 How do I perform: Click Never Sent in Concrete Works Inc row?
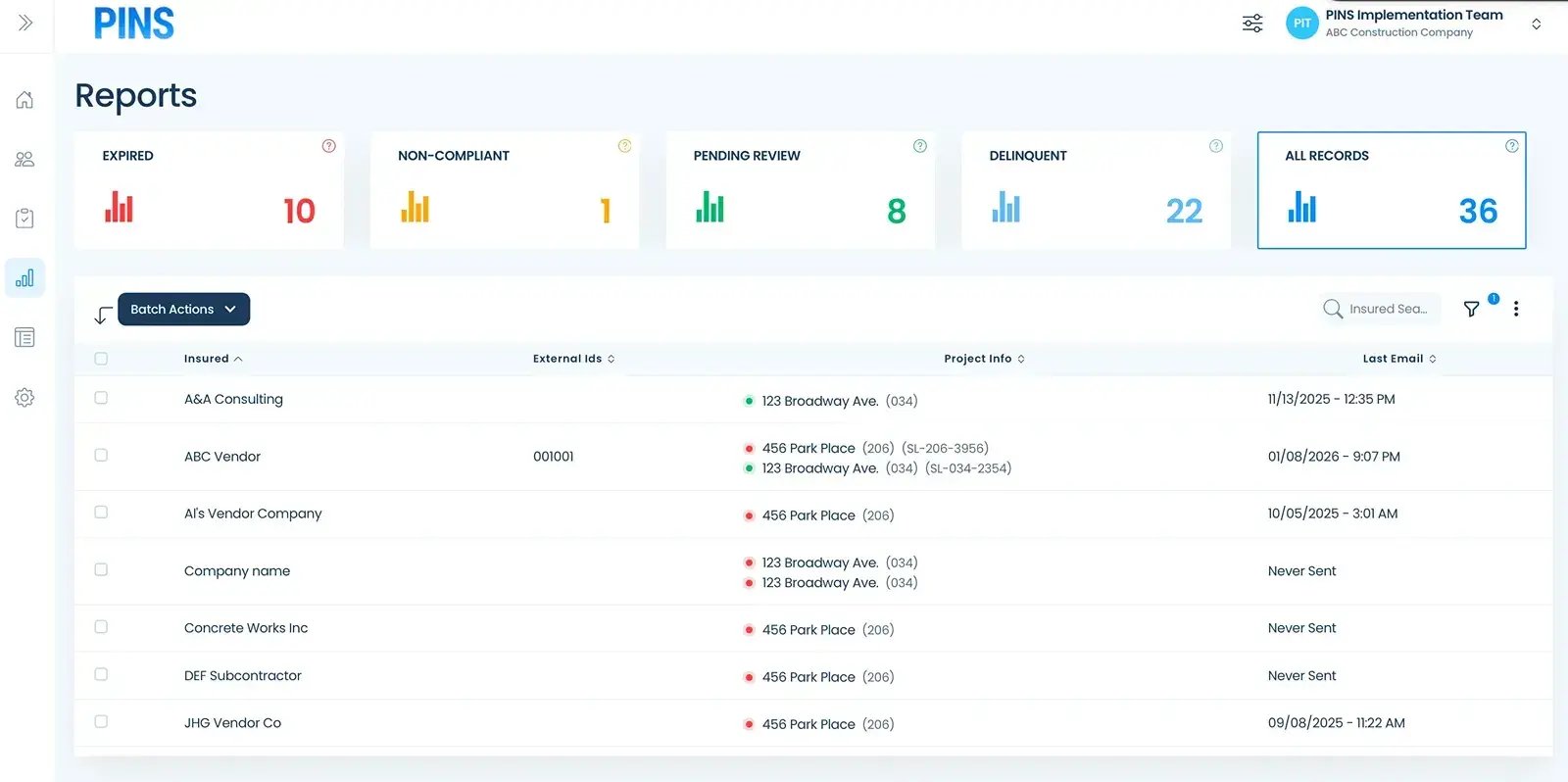1301,628
